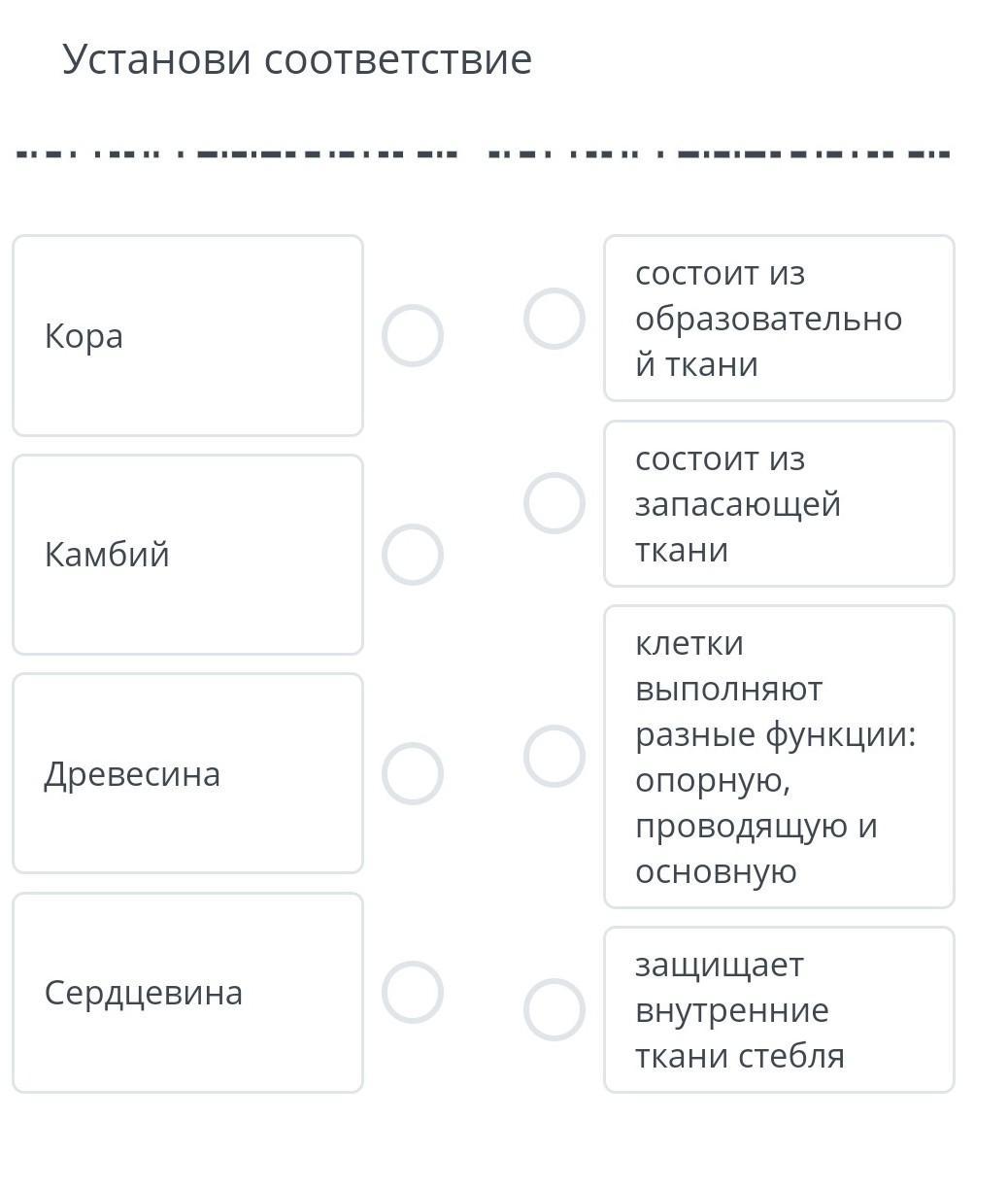Select the radio circle next to Камбий

point(412,555)
